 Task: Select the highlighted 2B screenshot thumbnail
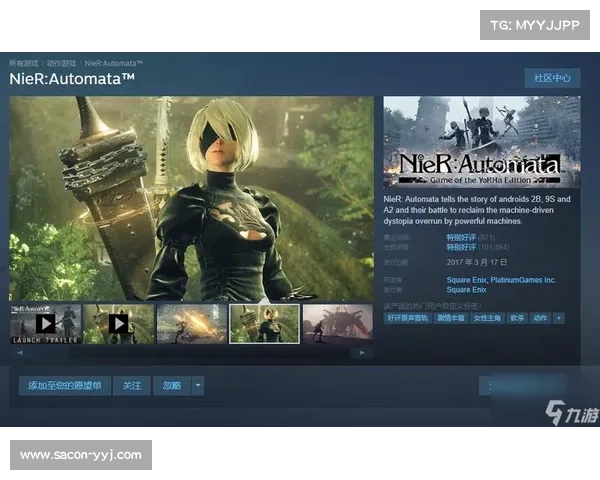pyautogui.click(x=264, y=324)
